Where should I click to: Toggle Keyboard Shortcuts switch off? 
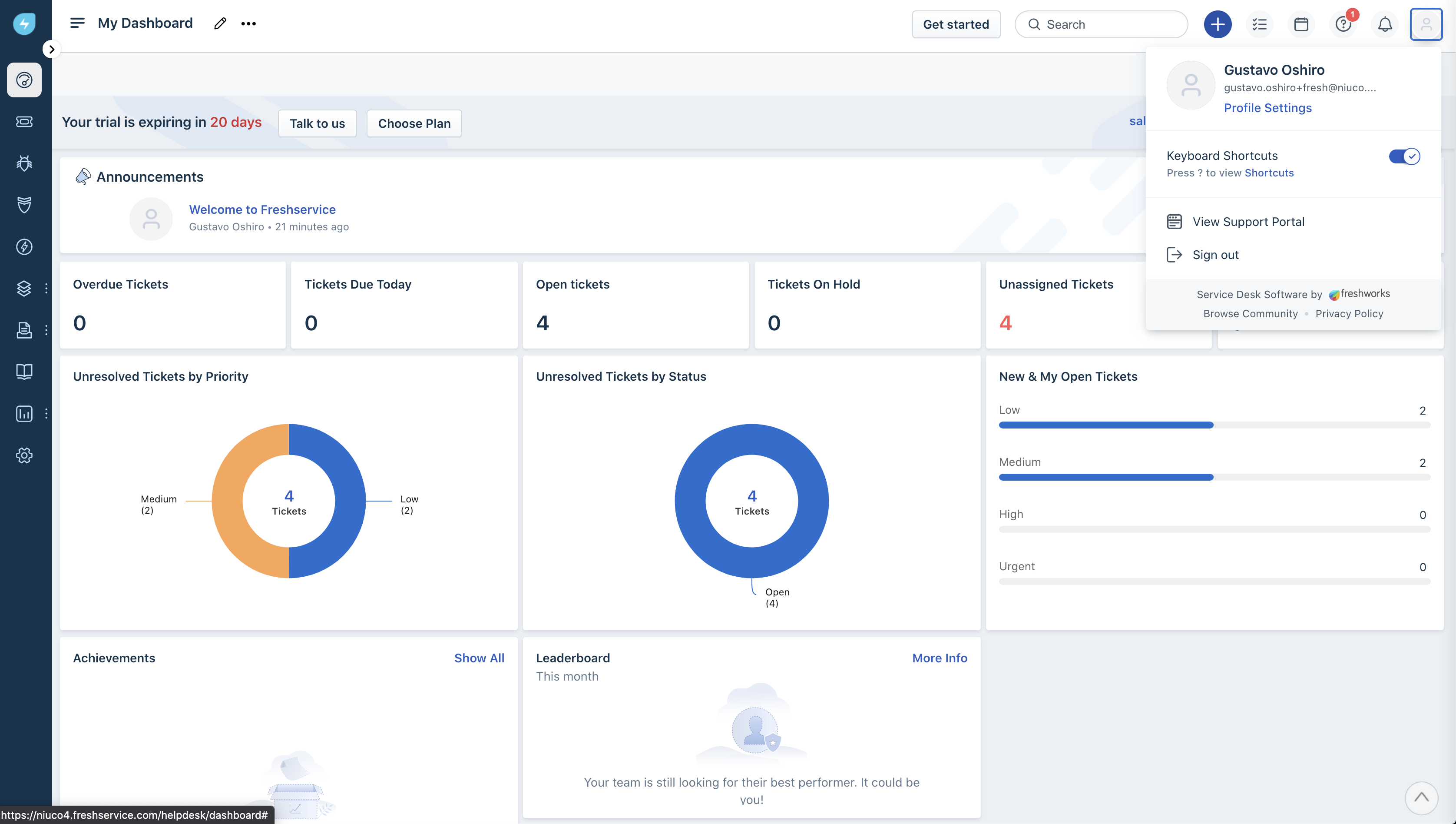tap(1404, 156)
